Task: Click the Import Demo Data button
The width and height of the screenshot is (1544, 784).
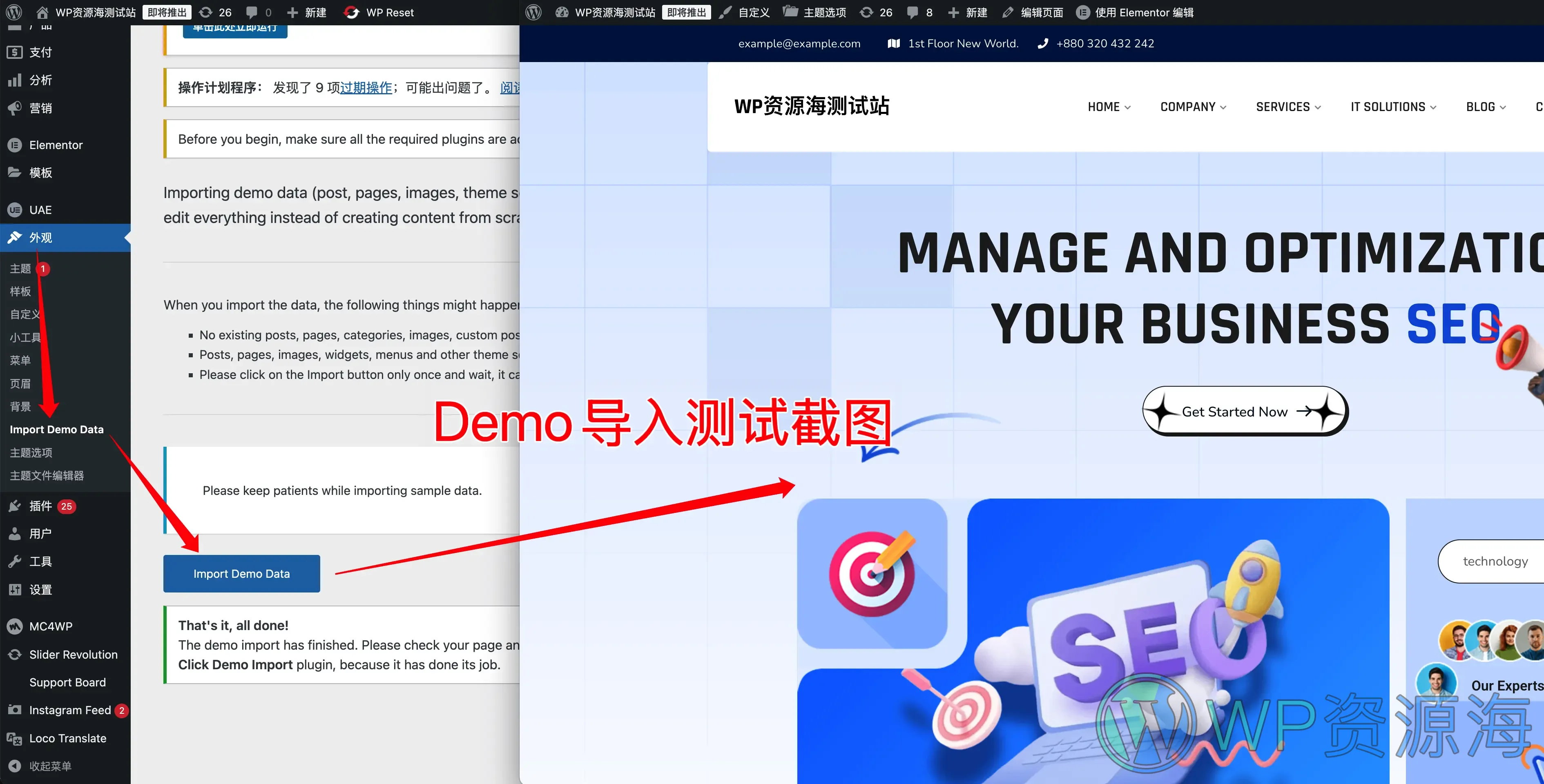Action: coord(241,573)
